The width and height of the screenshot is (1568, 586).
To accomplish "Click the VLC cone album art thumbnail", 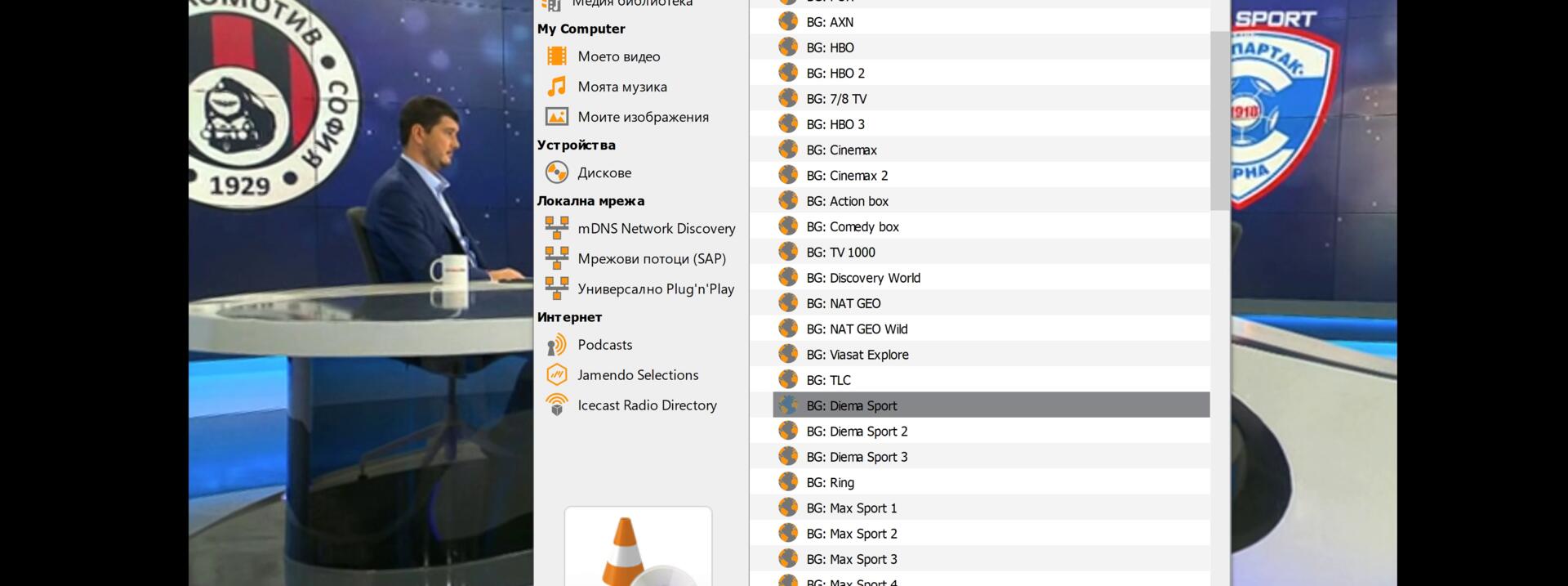I will (x=638, y=547).
